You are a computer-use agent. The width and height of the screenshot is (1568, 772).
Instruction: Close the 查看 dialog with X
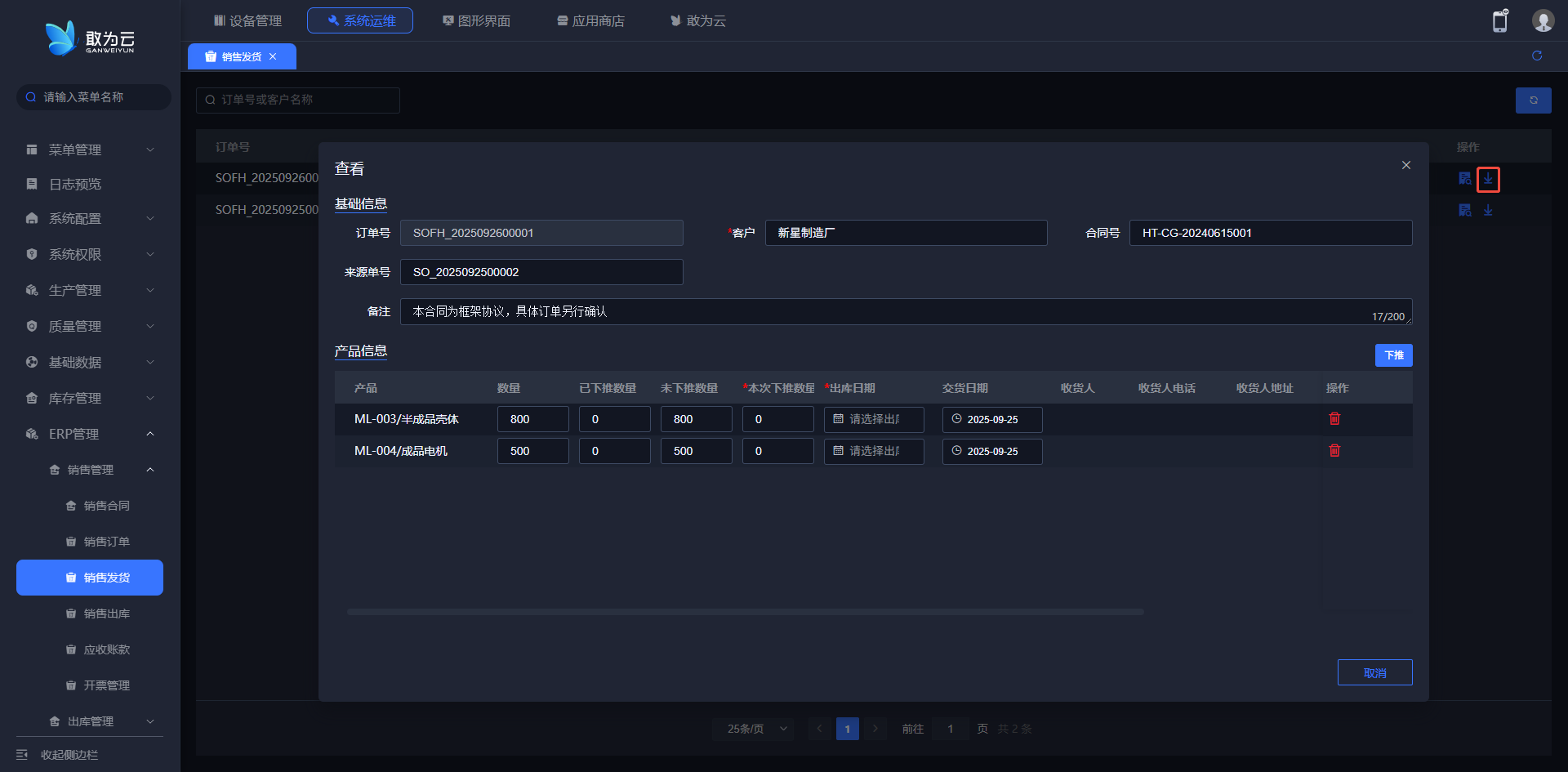(1406, 165)
